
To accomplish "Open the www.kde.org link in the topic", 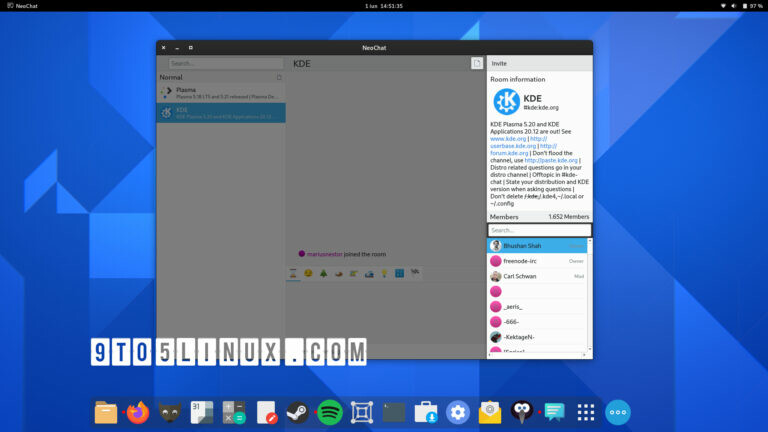I will [x=508, y=139].
